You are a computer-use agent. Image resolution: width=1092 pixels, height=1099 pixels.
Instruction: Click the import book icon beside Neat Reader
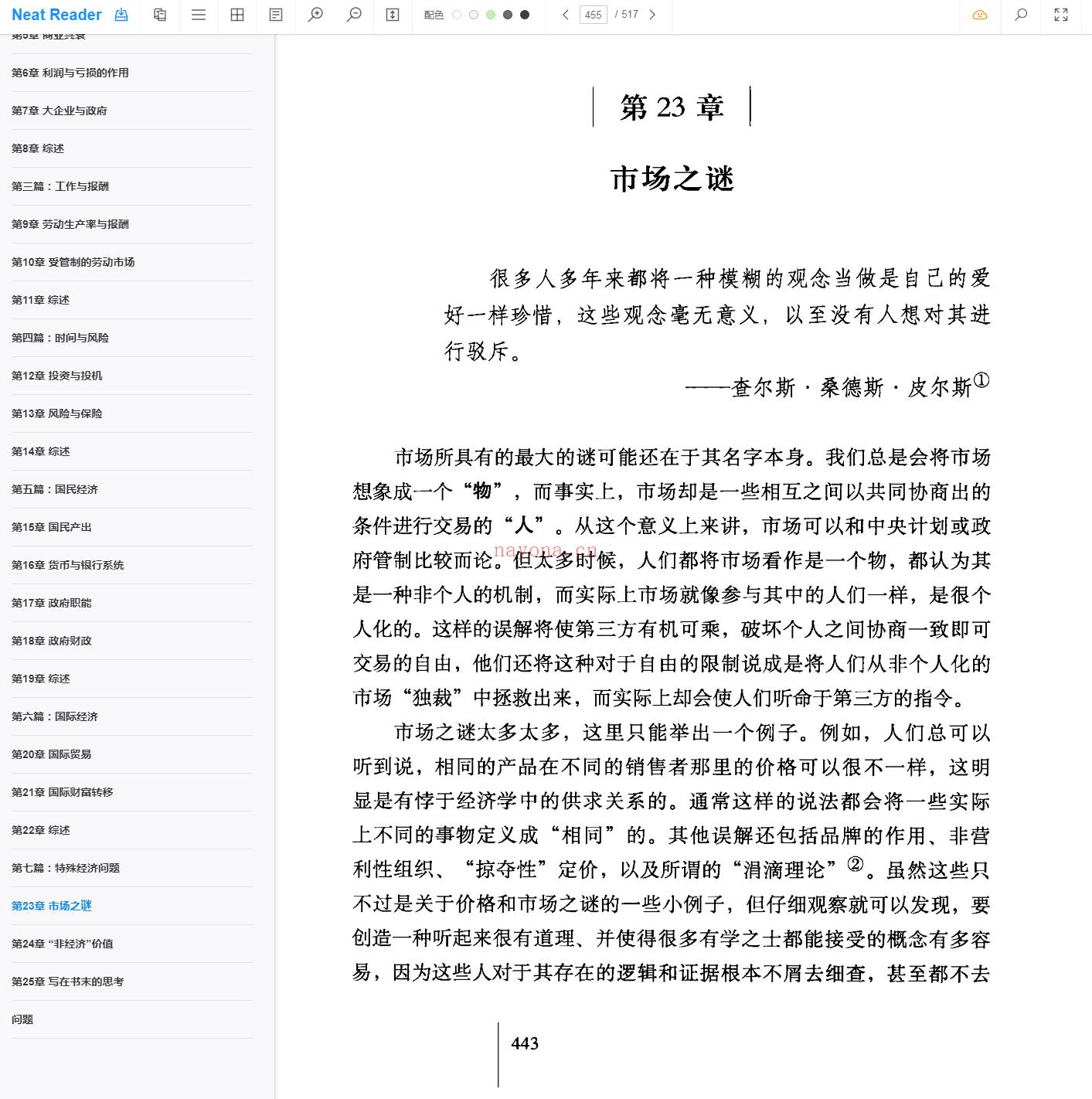[x=121, y=15]
